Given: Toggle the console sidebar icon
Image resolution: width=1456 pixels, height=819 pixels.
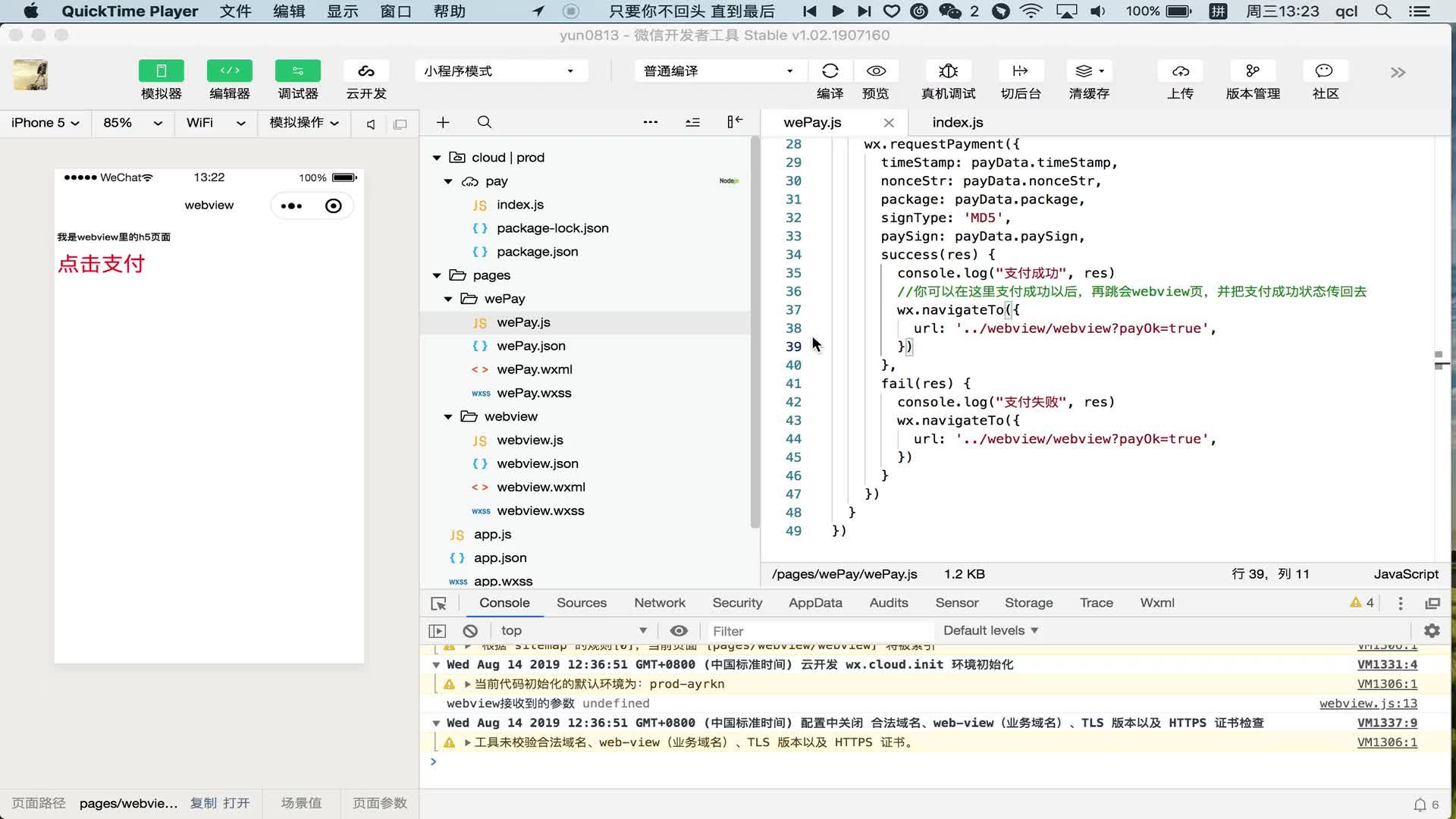Looking at the screenshot, I should [438, 631].
